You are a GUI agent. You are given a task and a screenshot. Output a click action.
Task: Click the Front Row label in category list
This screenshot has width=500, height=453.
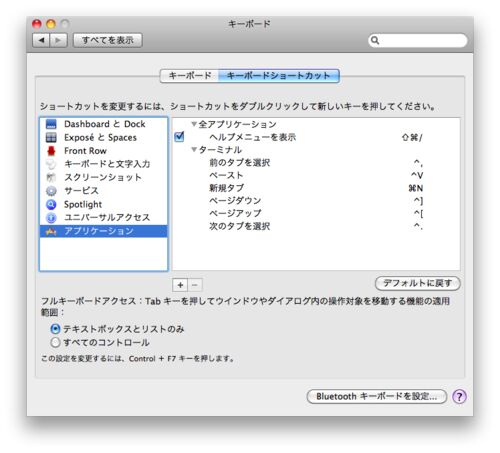coord(85,151)
